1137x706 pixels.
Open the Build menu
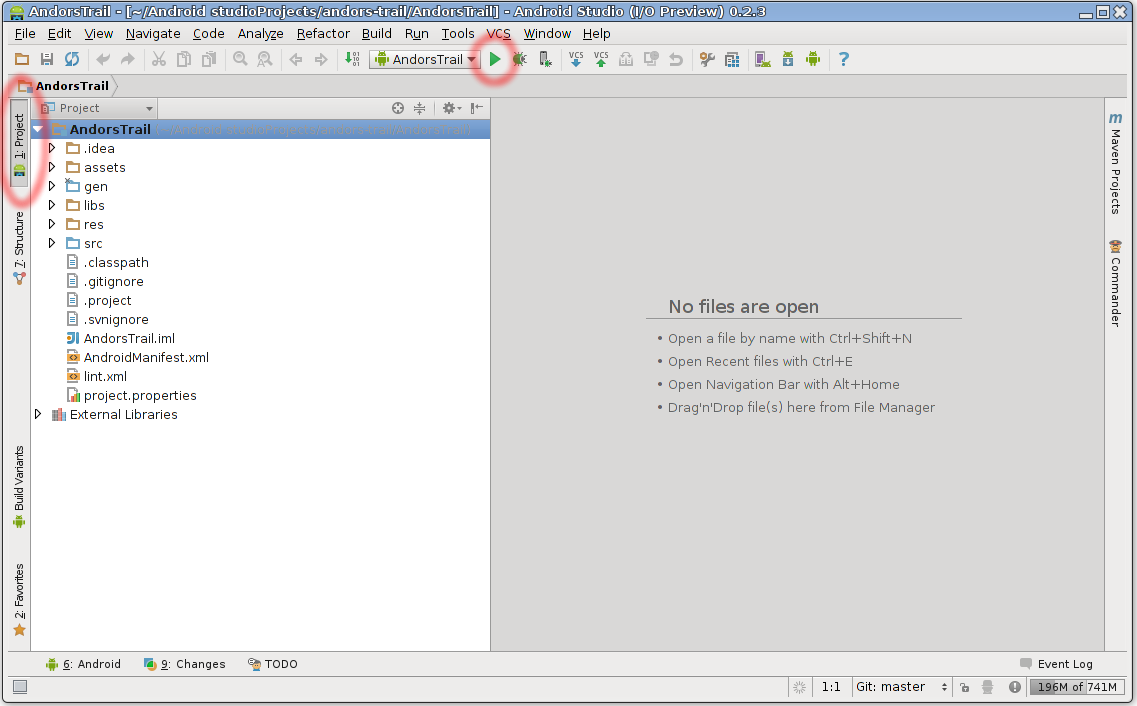pyautogui.click(x=376, y=33)
